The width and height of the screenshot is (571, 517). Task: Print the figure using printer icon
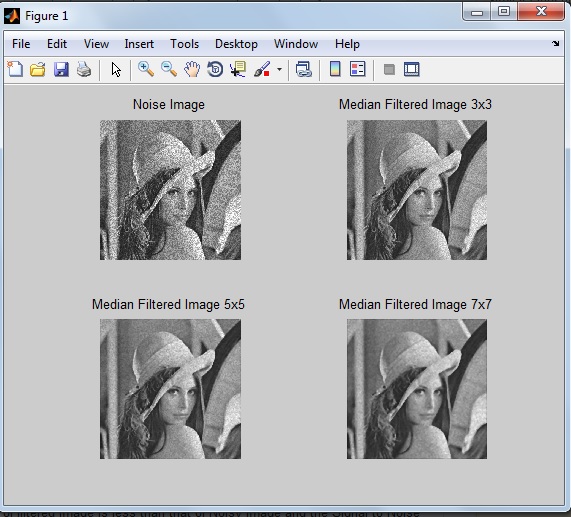(84, 69)
